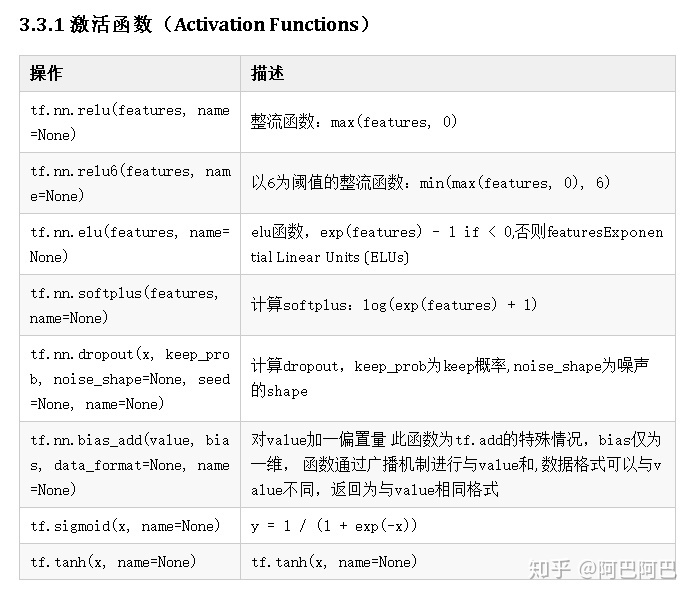Click the 'tf.nn.softplus(features, name=None)' cell
Viewport: 695px width, 597px height.
tap(130, 305)
